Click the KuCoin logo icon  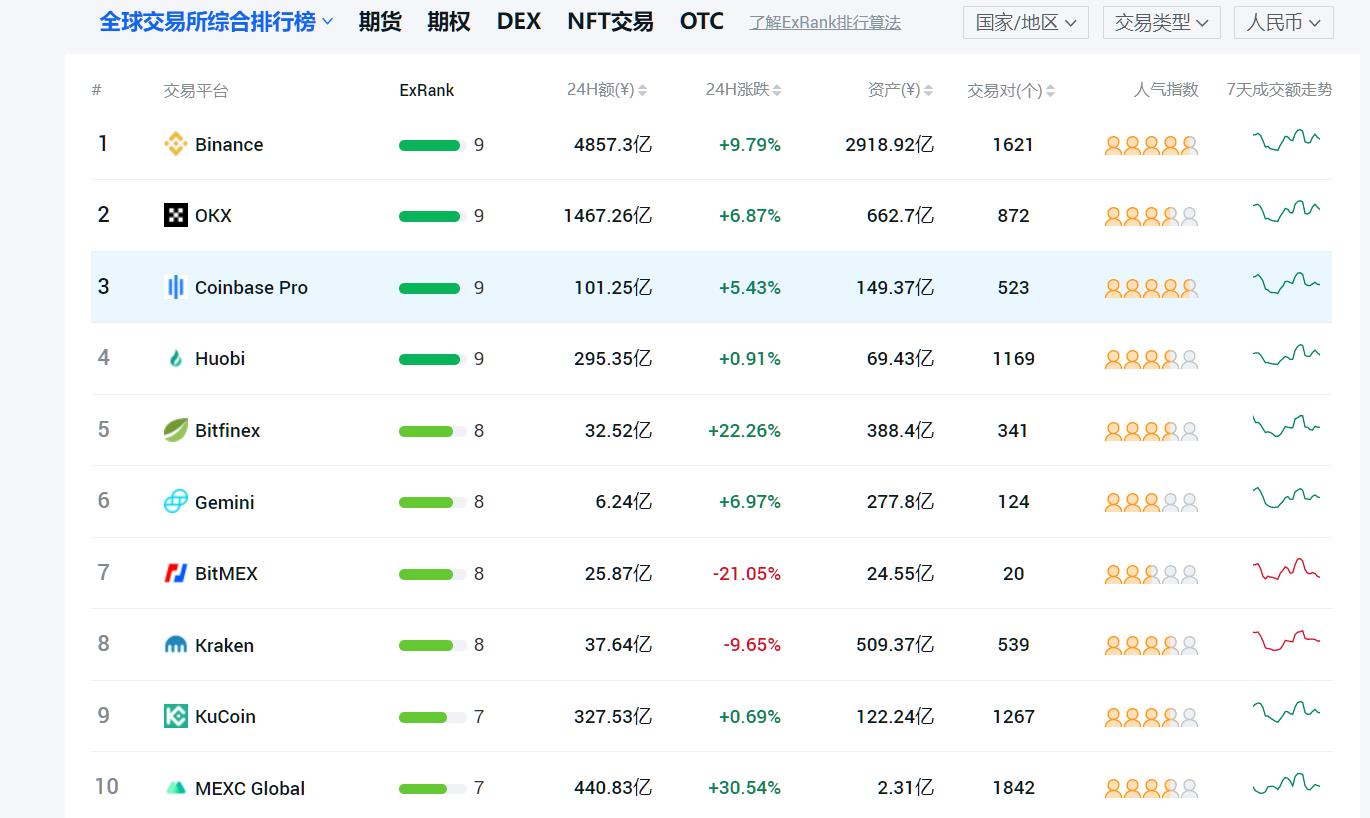[x=176, y=716]
